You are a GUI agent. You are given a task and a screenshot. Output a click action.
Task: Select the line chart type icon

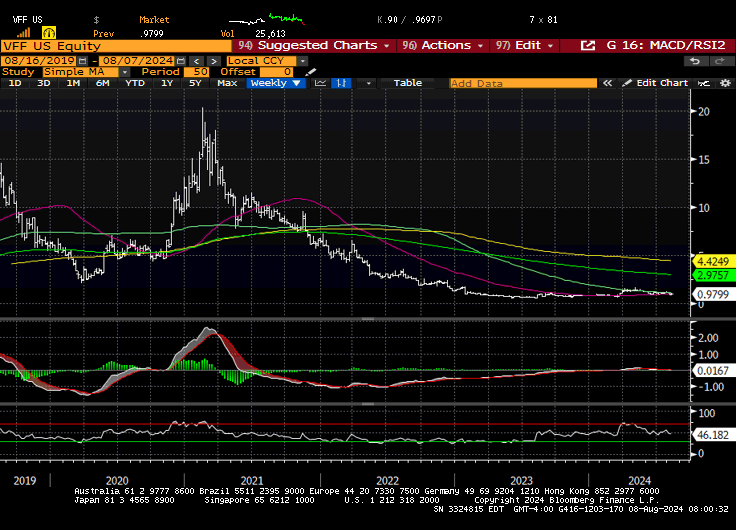pos(320,83)
